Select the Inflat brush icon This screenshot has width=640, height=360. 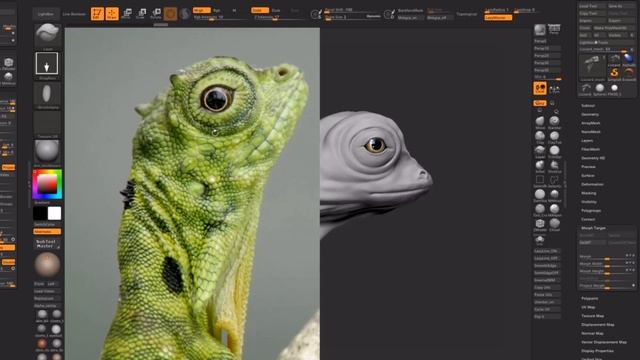(x=540, y=165)
